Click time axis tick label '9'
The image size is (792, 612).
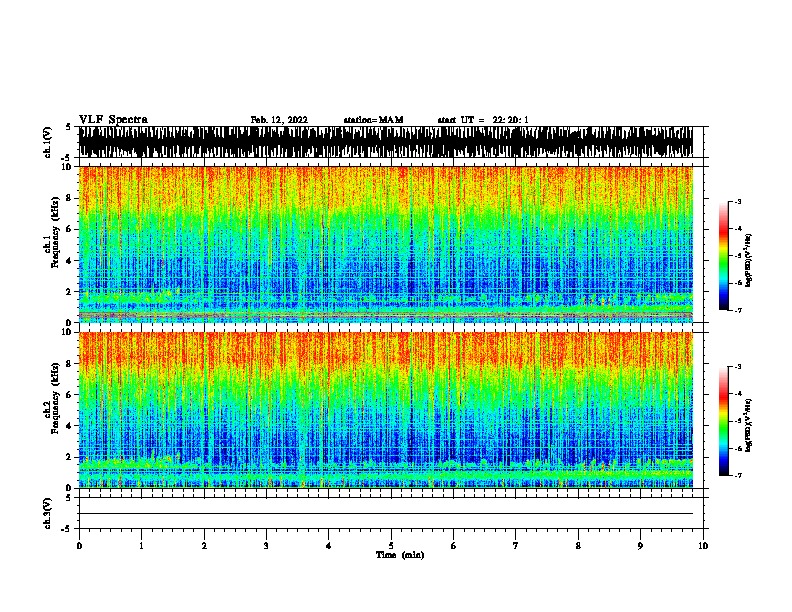pyautogui.click(x=640, y=546)
